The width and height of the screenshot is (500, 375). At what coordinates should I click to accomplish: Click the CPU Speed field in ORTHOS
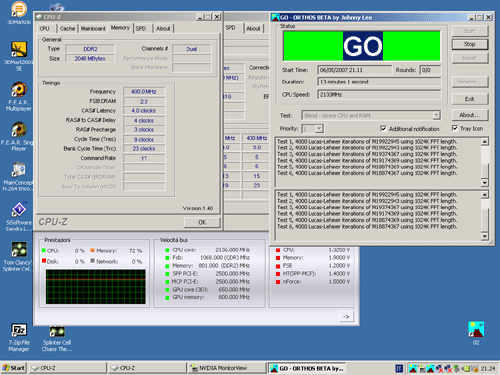pos(379,95)
